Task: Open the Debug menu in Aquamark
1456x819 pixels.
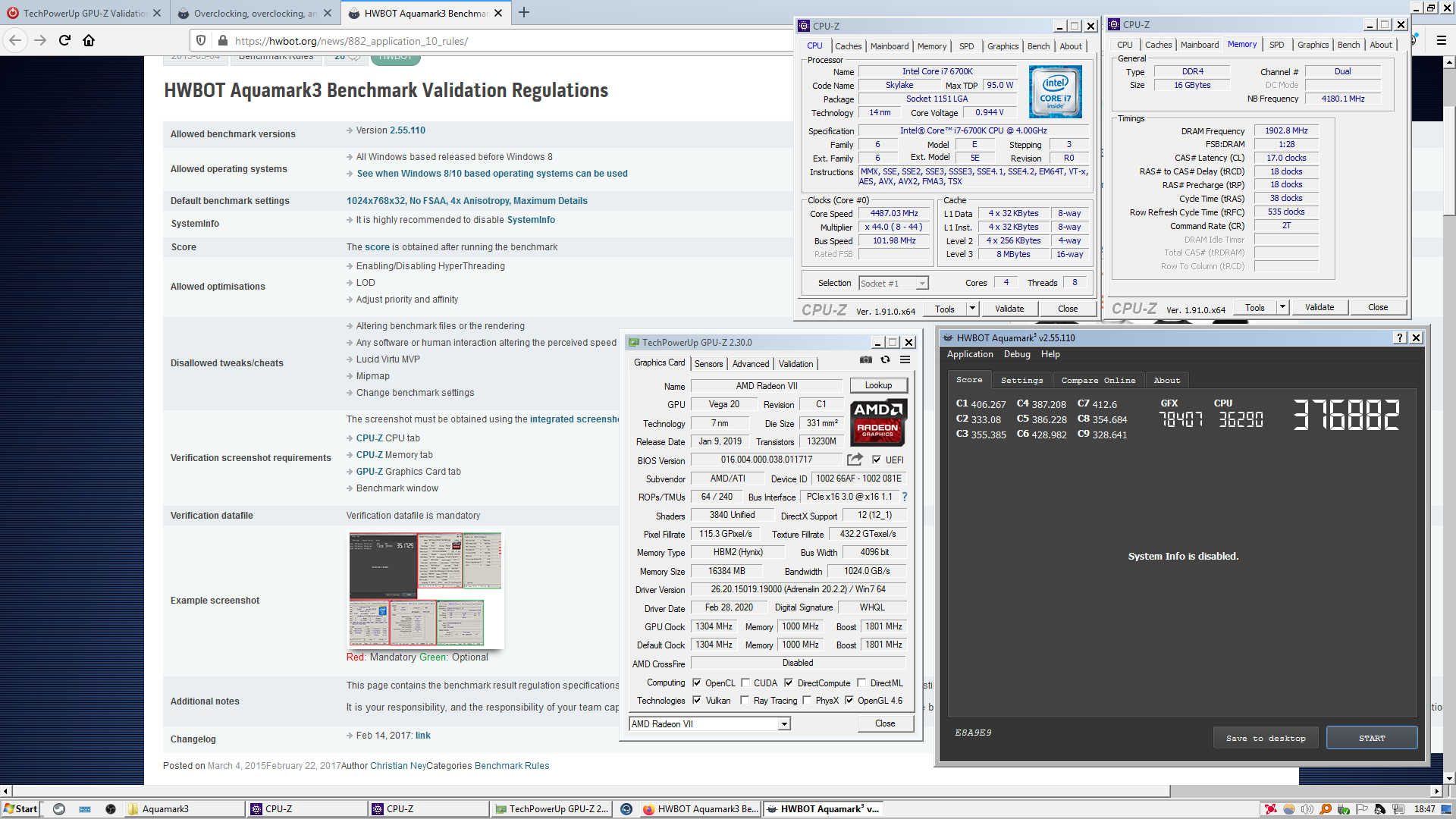Action: 1017,354
